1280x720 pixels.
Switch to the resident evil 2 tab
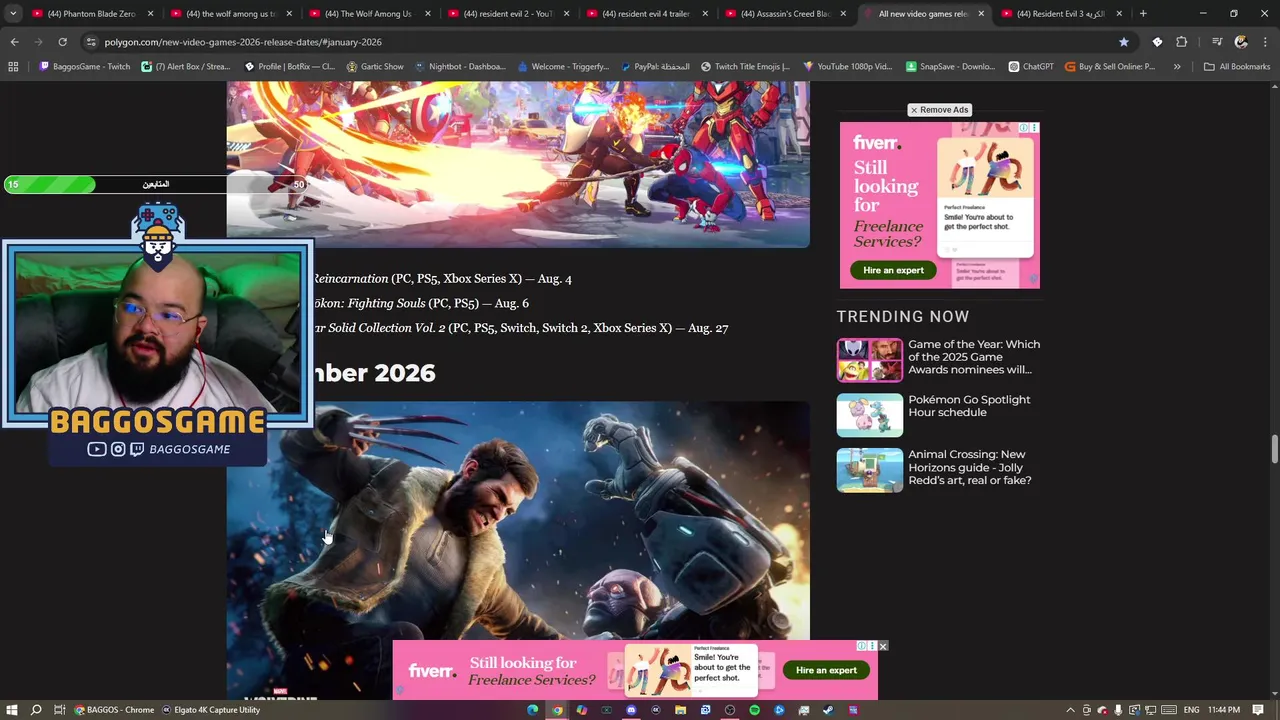pyautogui.click(x=505, y=14)
